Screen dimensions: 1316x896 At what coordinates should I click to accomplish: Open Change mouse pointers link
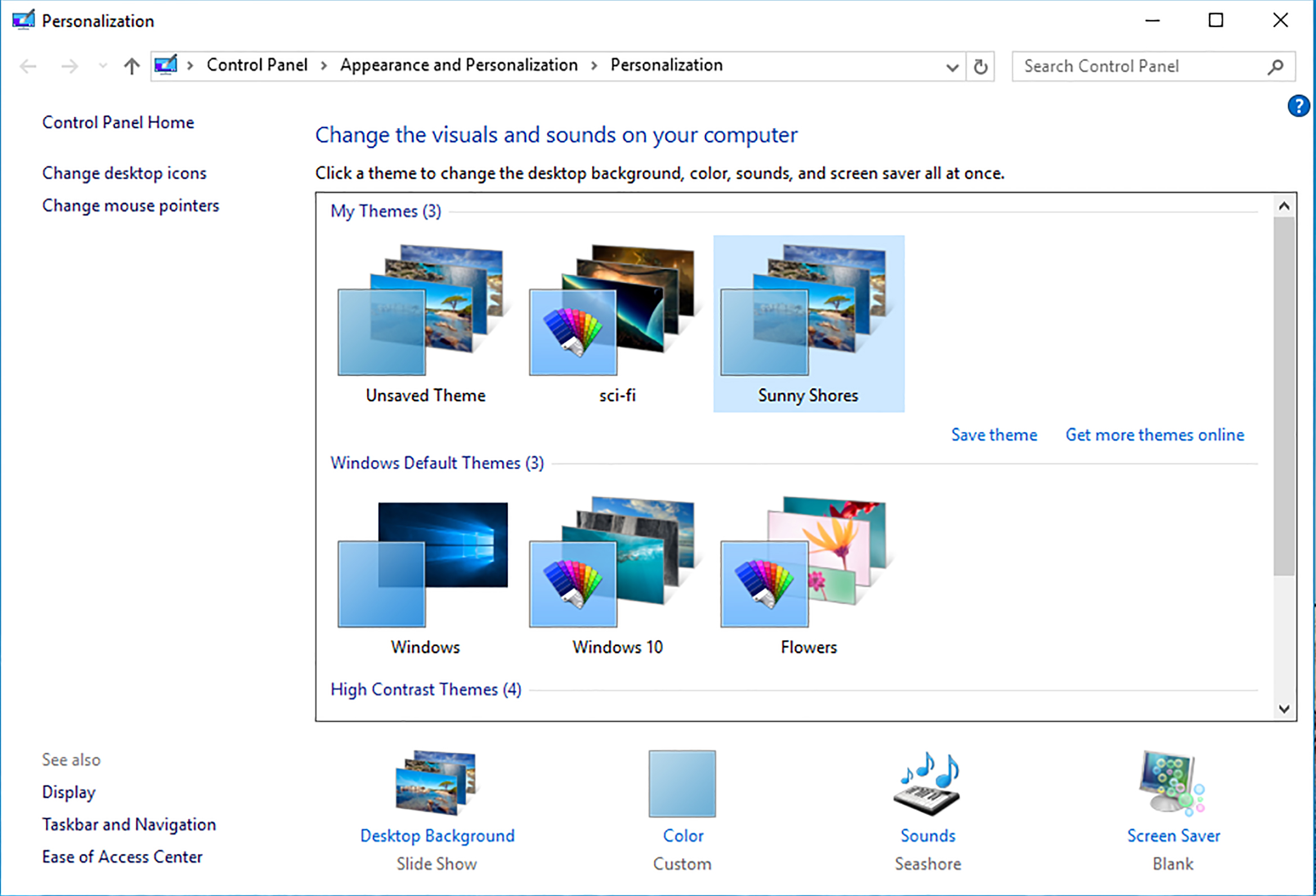pyautogui.click(x=130, y=205)
